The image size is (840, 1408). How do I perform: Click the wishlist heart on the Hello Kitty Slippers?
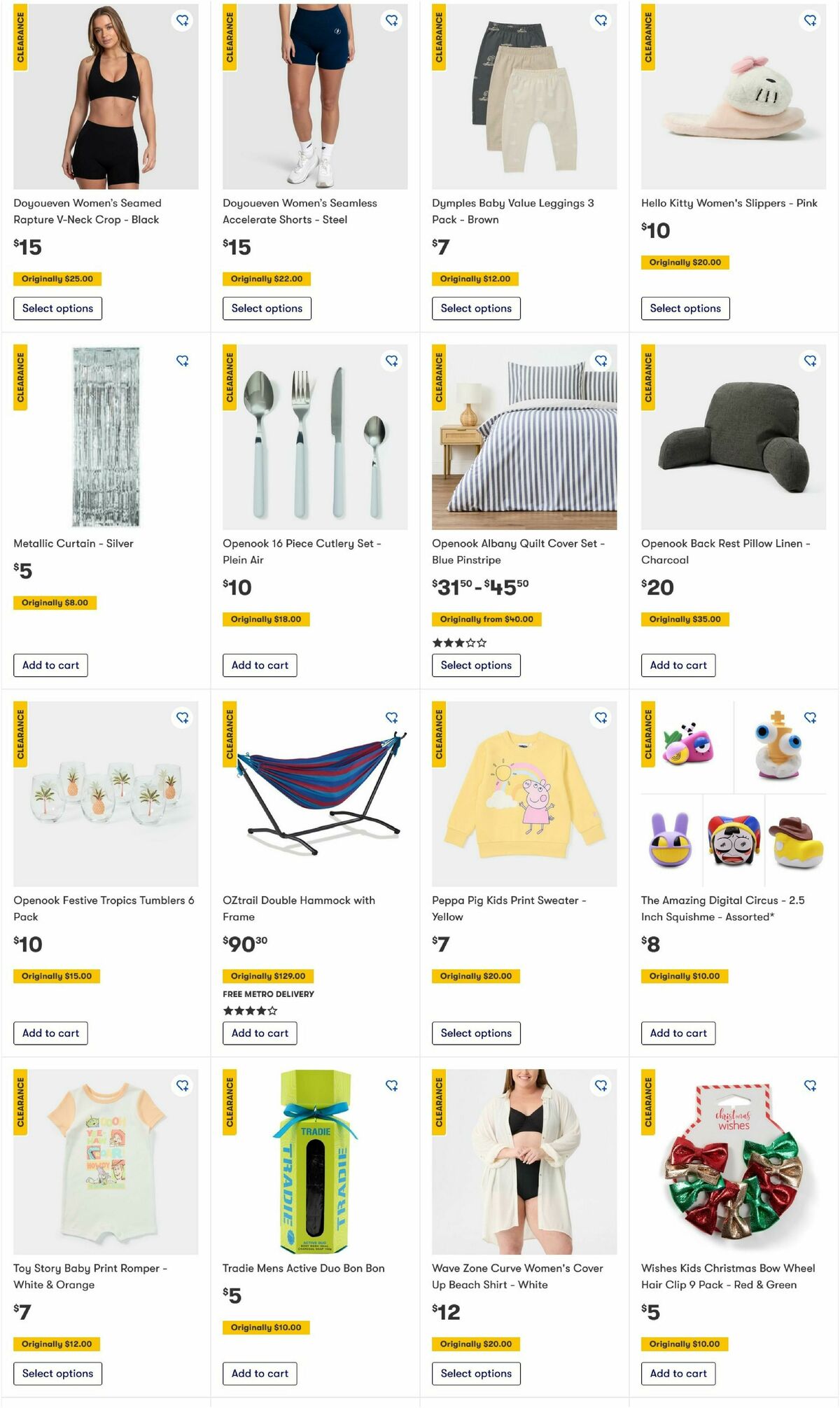click(x=811, y=21)
